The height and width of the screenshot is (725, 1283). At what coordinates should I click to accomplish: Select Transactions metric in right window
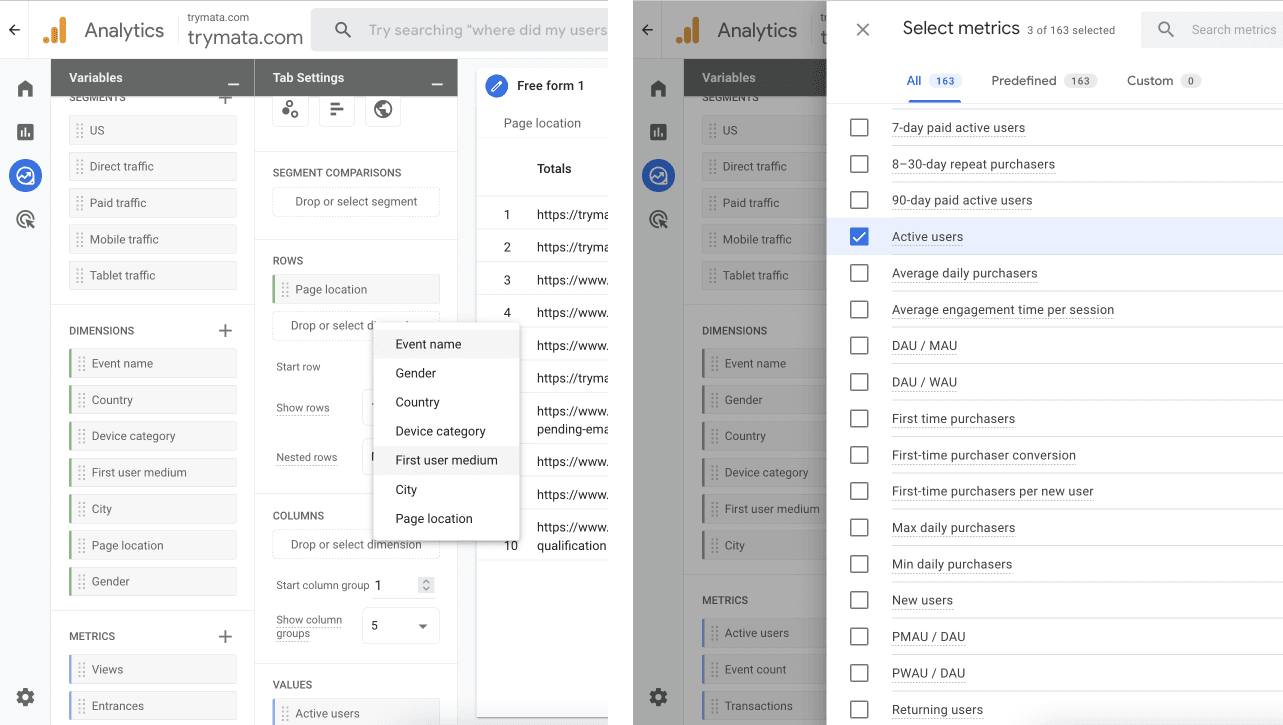(764, 705)
